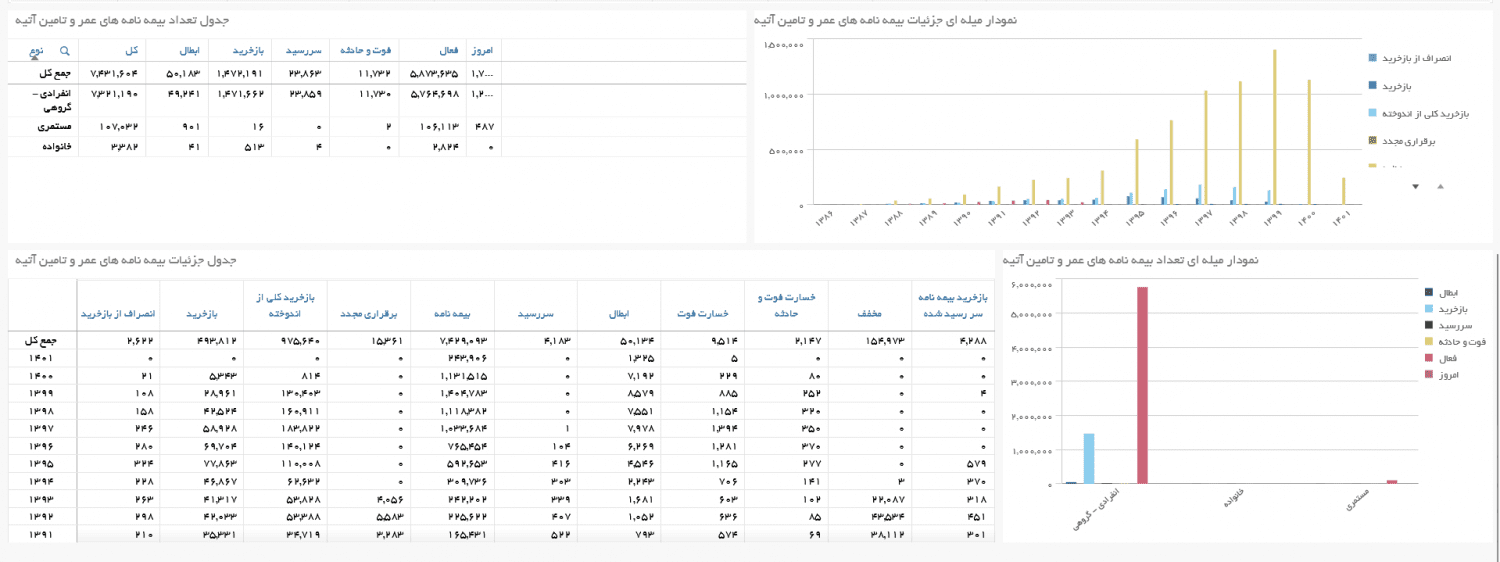The image size is (1500, 562).
Task: Select the مستمری row label in the count table
Action: 52,127
